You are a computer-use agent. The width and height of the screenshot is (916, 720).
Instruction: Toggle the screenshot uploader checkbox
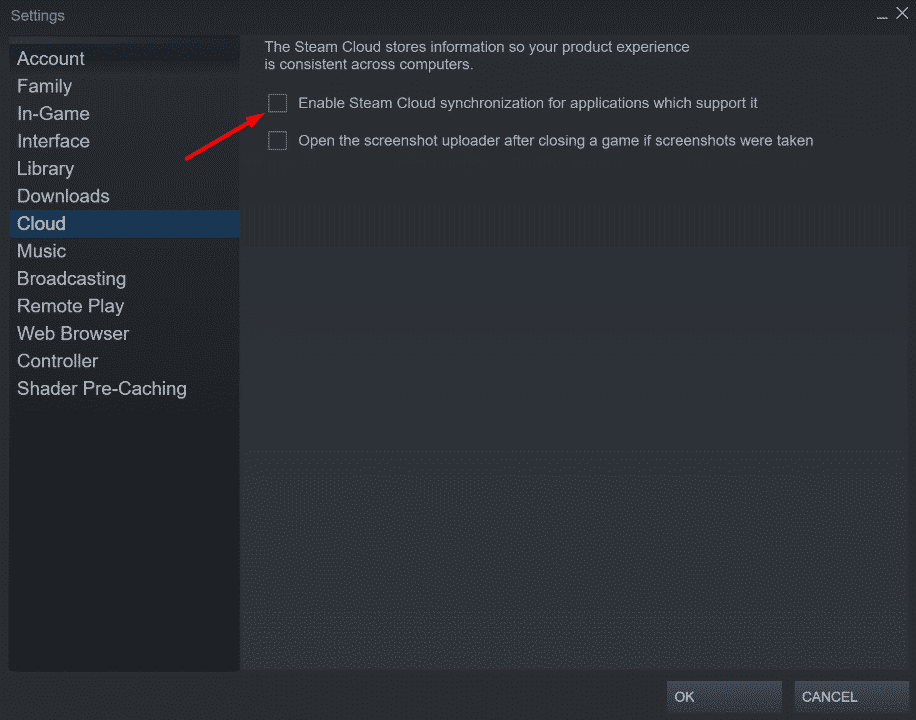point(278,141)
